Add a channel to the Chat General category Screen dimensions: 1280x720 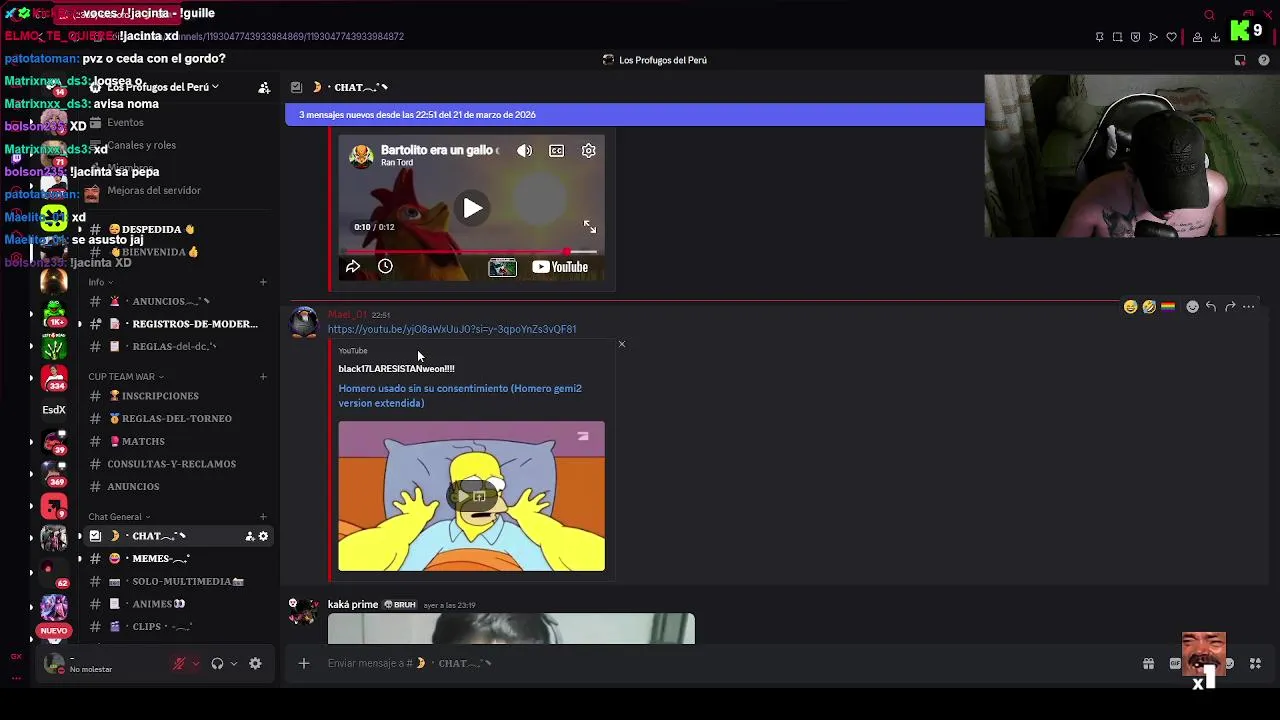[263, 517]
